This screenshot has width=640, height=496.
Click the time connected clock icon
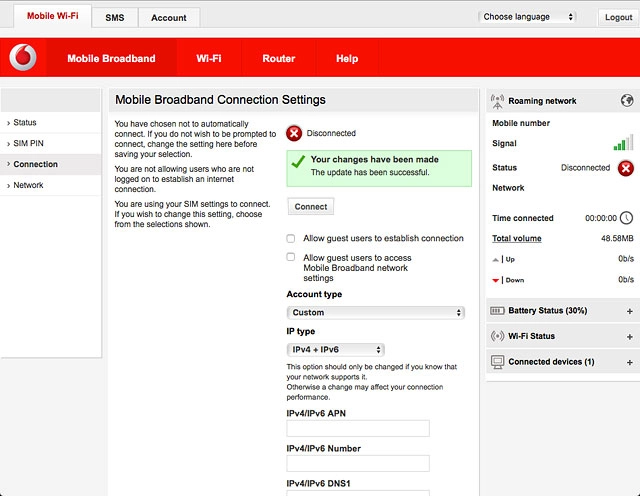tap(626, 218)
